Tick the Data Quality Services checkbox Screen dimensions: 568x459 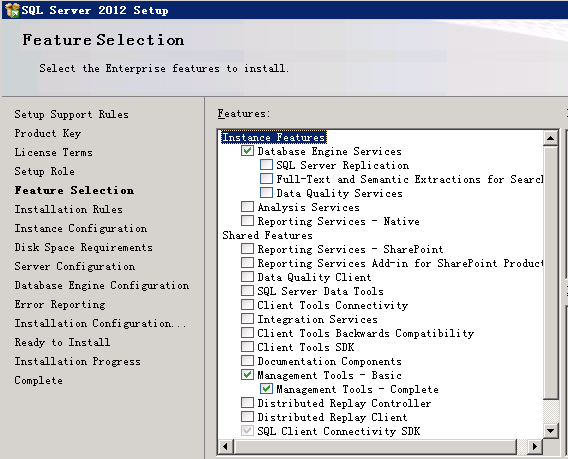(266, 193)
